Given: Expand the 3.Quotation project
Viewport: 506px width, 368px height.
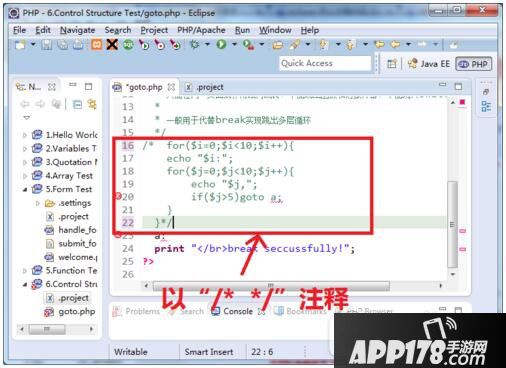Looking at the screenshot, I should coord(25,162).
